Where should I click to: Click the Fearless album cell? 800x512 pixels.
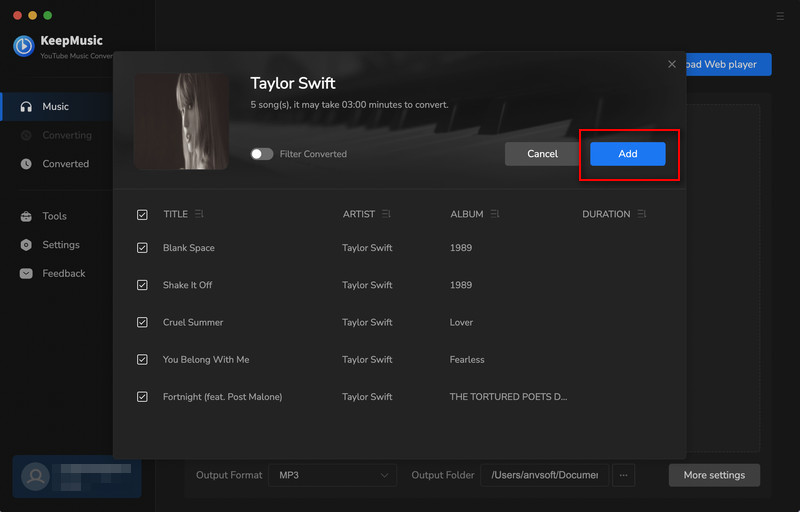467,360
